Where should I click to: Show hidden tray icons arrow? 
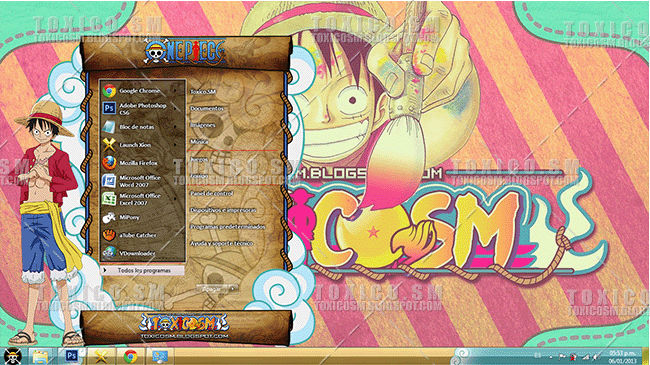tap(551, 356)
